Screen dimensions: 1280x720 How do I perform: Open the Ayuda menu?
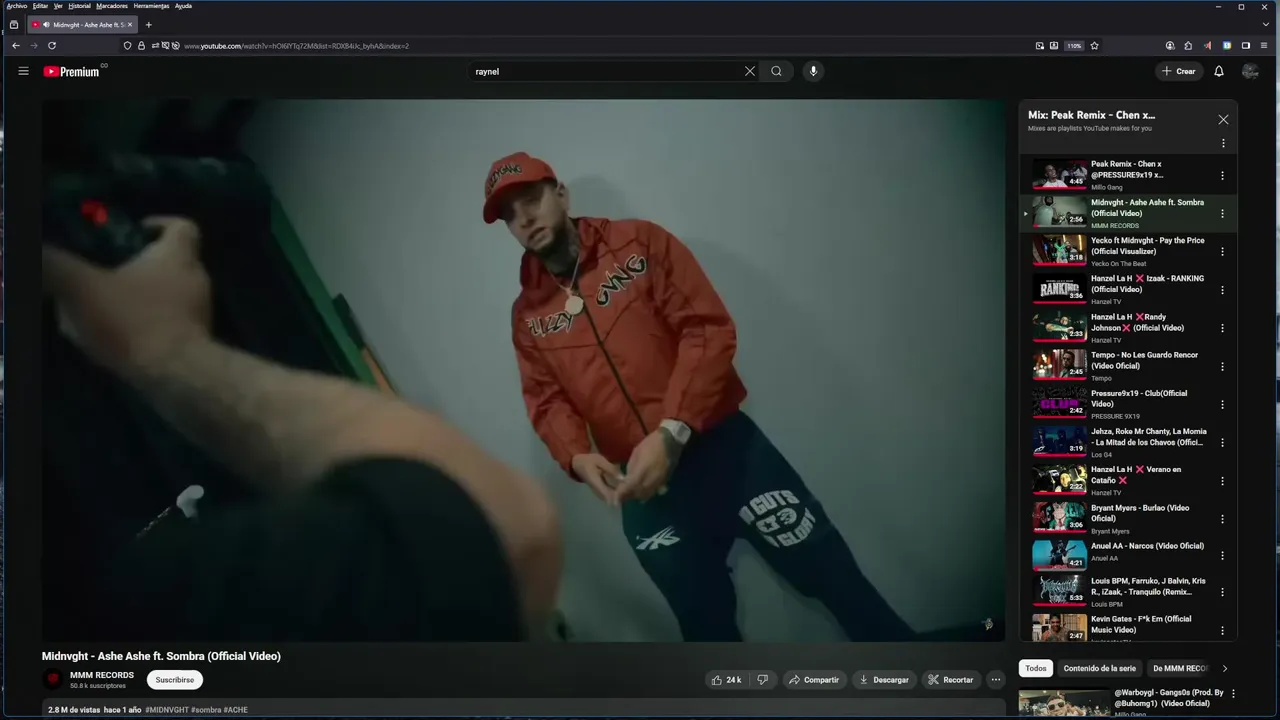[x=183, y=6]
